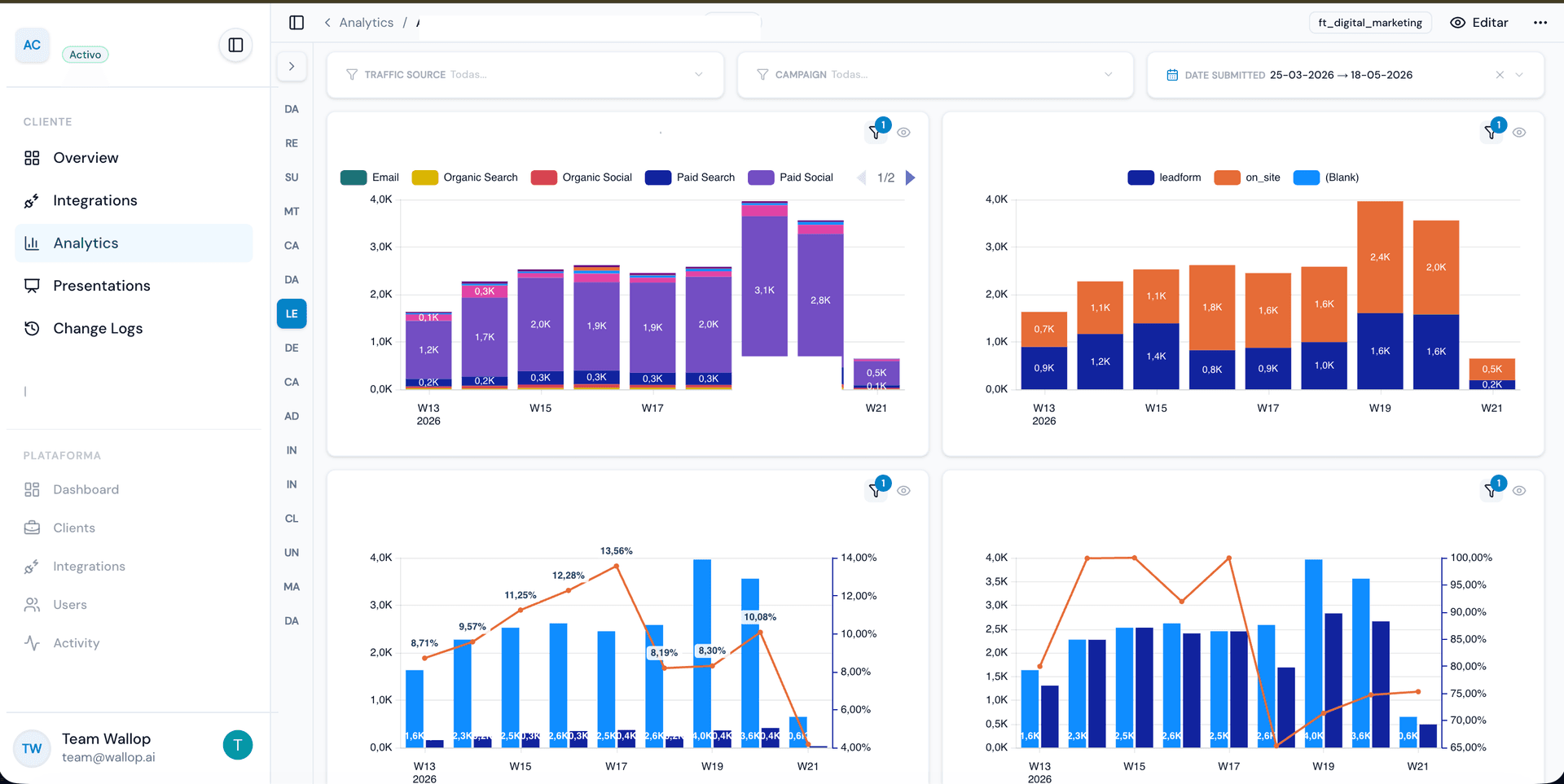Toggle eye icon on leadform chart
The image size is (1564, 784).
coord(1520,133)
